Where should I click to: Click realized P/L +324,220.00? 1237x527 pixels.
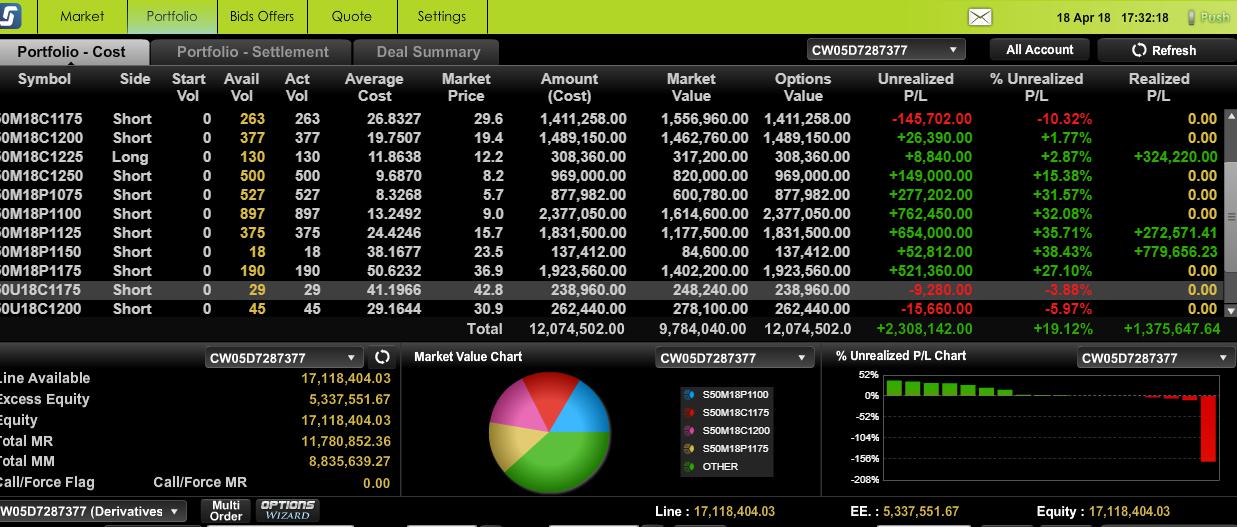[x=1176, y=156]
